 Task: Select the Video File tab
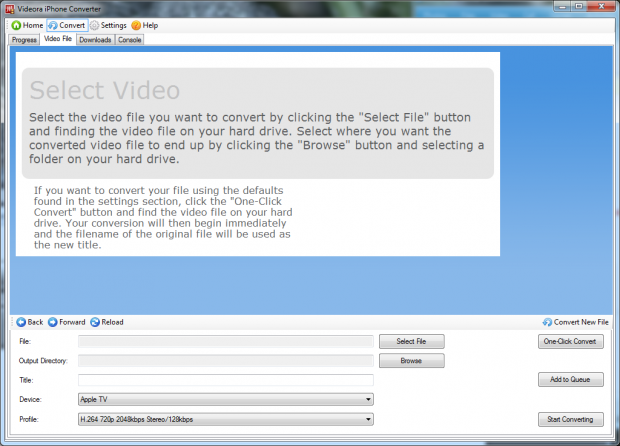[x=58, y=39]
